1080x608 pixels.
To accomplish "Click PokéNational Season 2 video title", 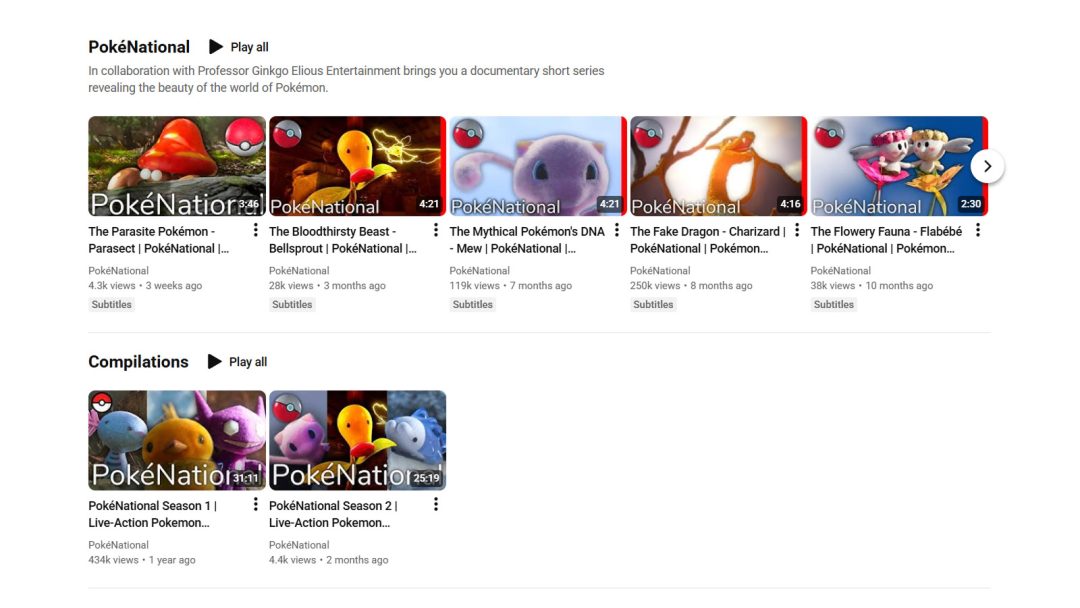I will (333, 514).
